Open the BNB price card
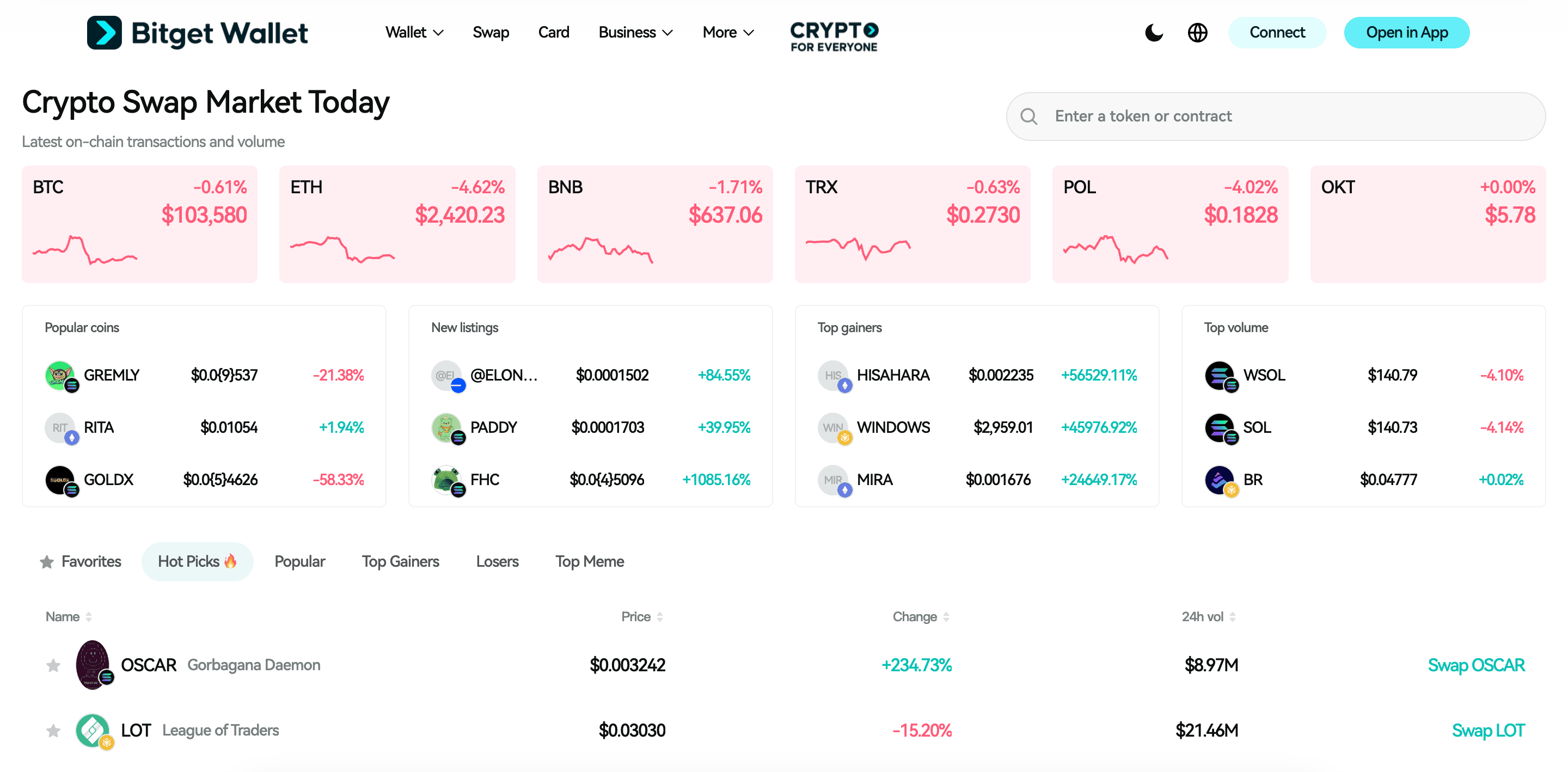 tap(655, 224)
